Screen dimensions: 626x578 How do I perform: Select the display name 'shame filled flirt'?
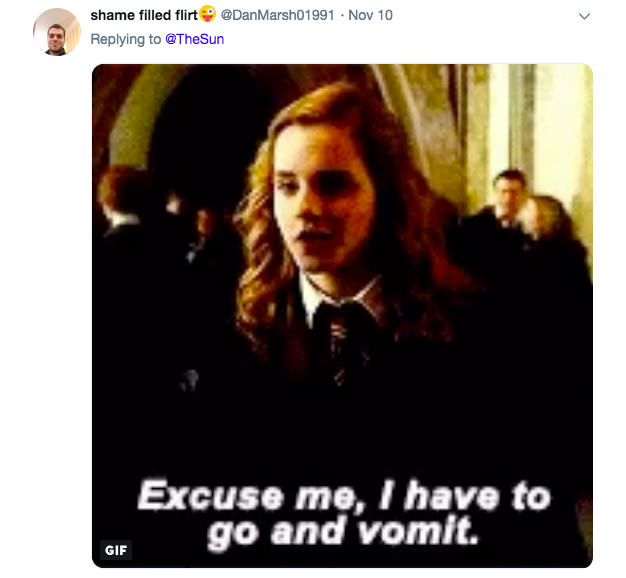point(144,15)
